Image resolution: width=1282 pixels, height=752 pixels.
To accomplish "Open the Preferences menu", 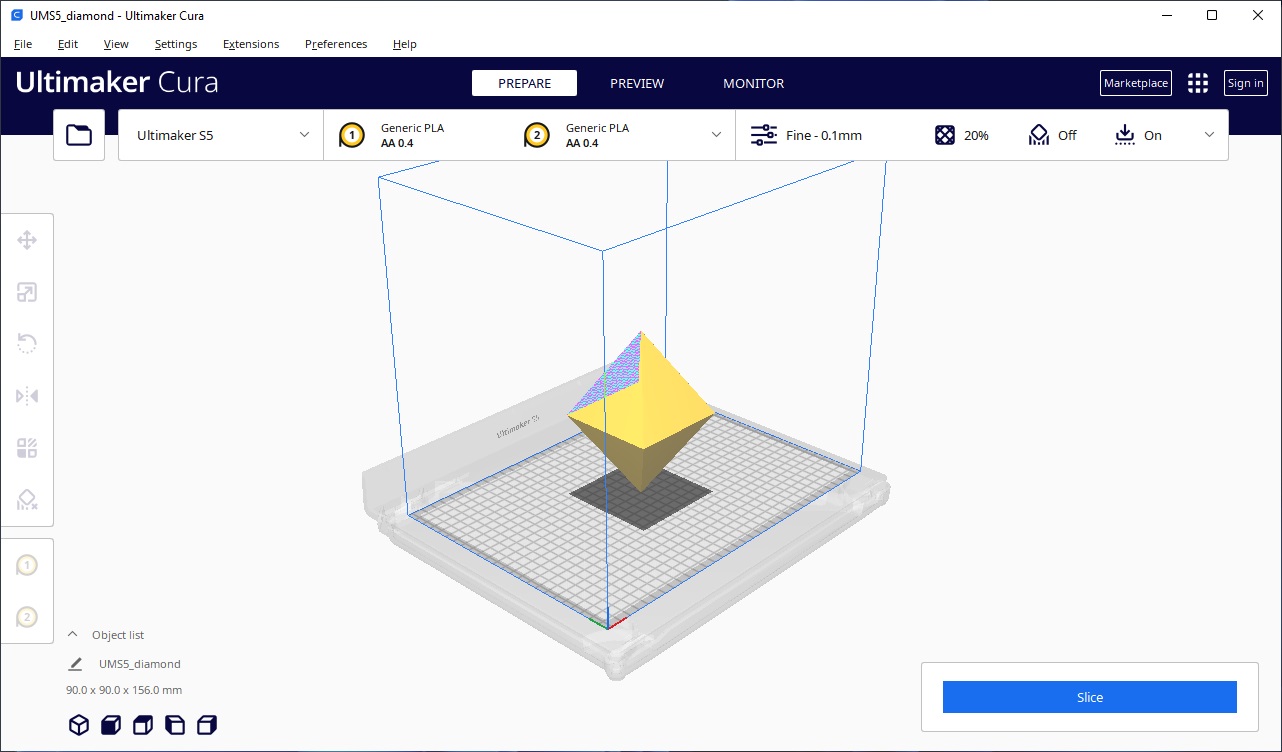I will [336, 44].
